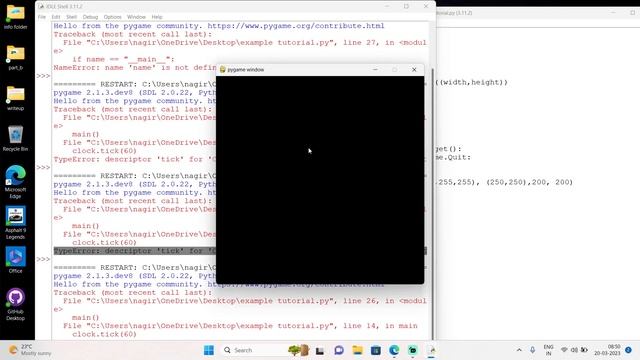Open the Recycle Bin desktop icon
640x360 pixels.
(x=16, y=139)
